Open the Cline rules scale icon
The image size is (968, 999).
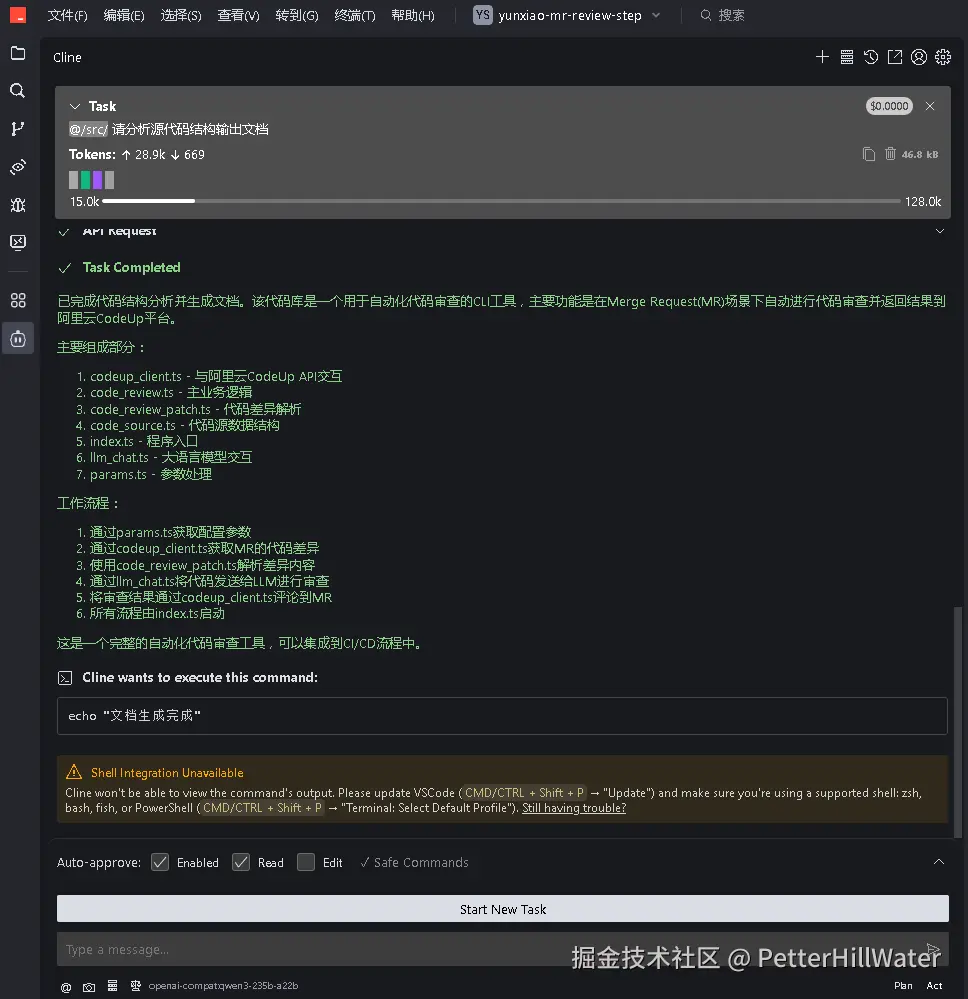tap(136, 986)
